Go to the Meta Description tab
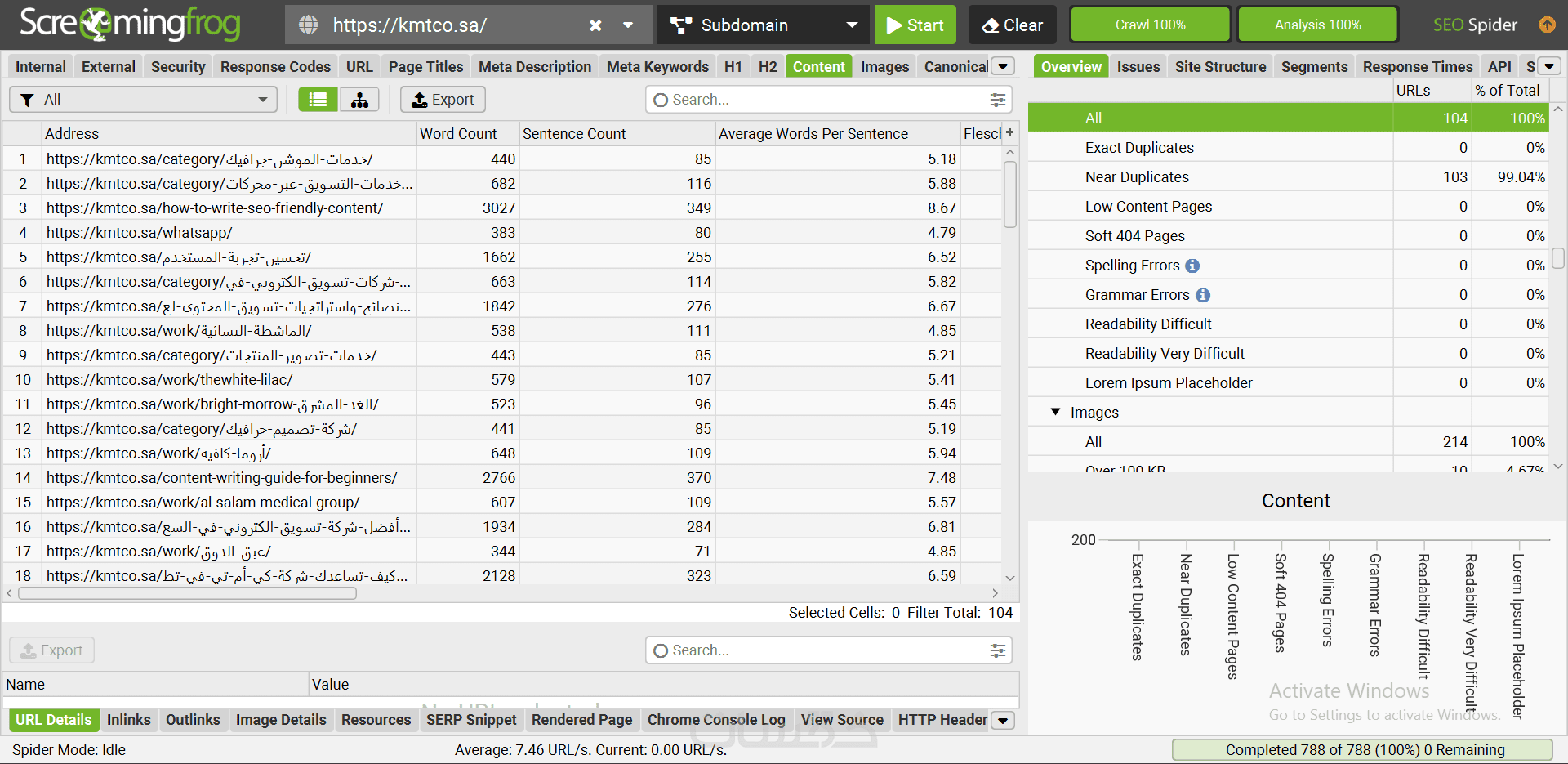The height and width of the screenshot is (764, 1568). tap(535, 66)
